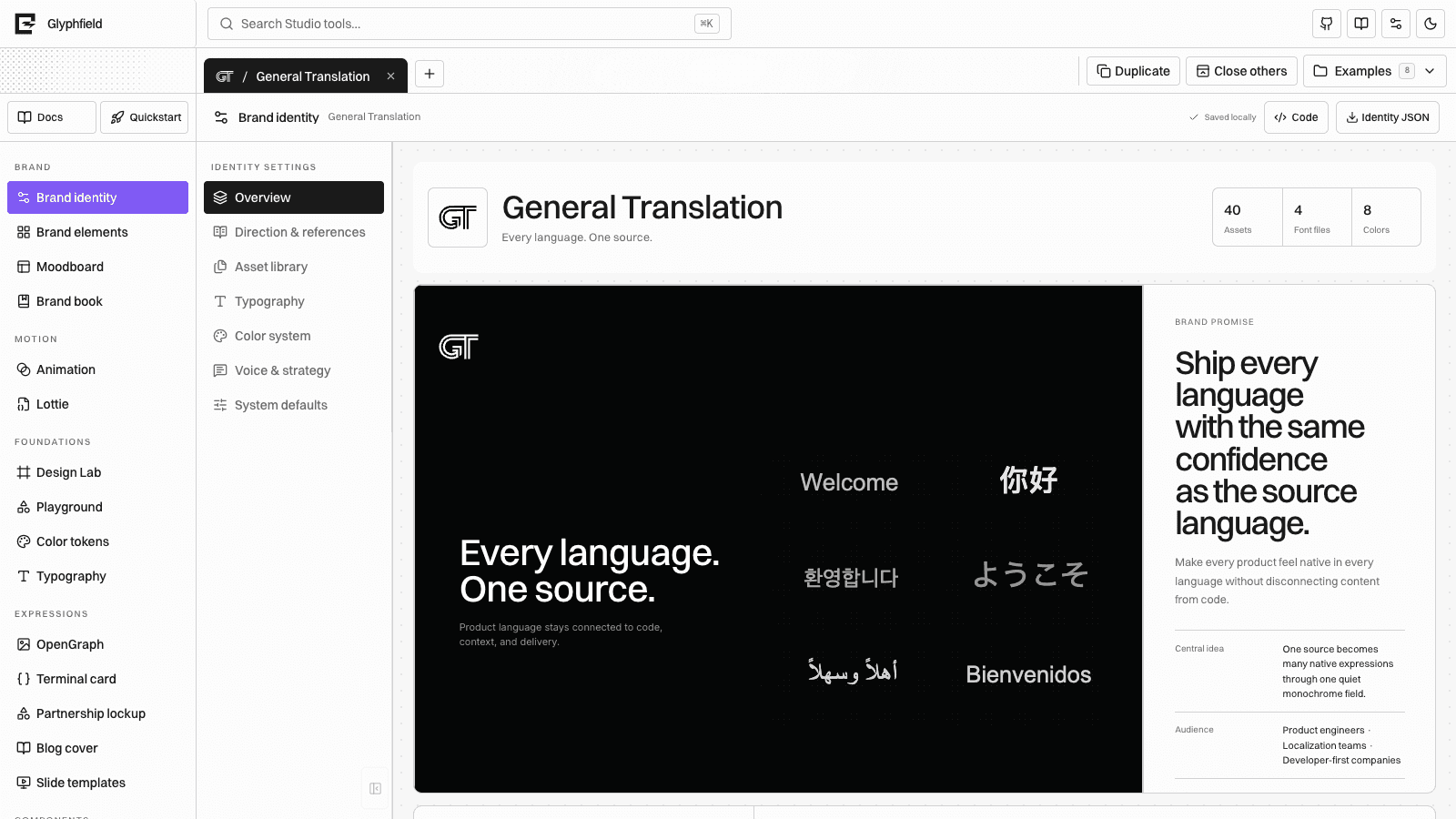
Task: Focus the Search Studio tools field
Action: (469, 24)
